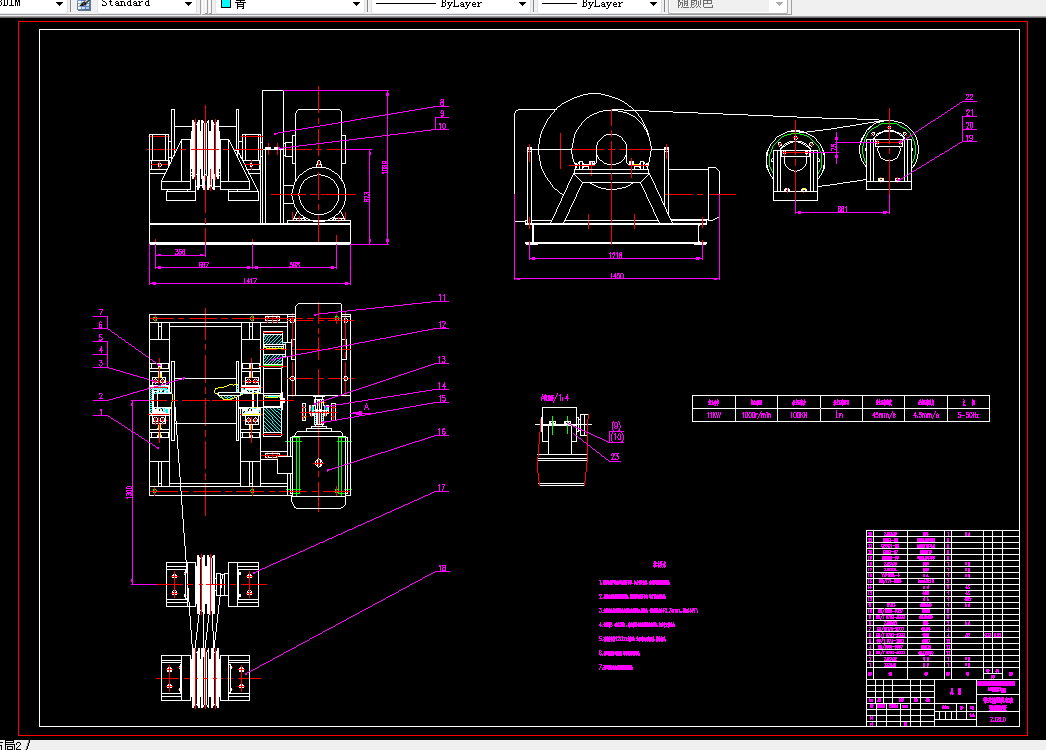
Task: Select part balloon number 11
Action: click(x=442, y=298)
